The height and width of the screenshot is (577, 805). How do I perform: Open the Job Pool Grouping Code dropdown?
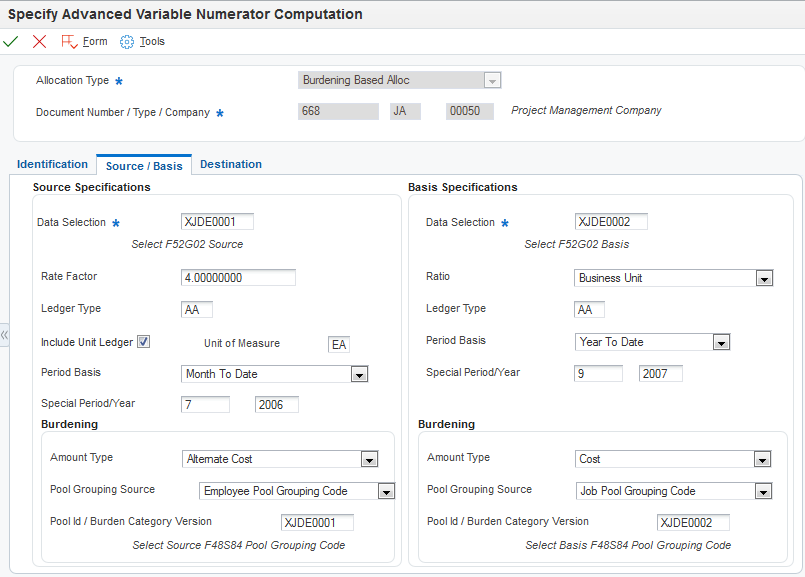point(764,491)
